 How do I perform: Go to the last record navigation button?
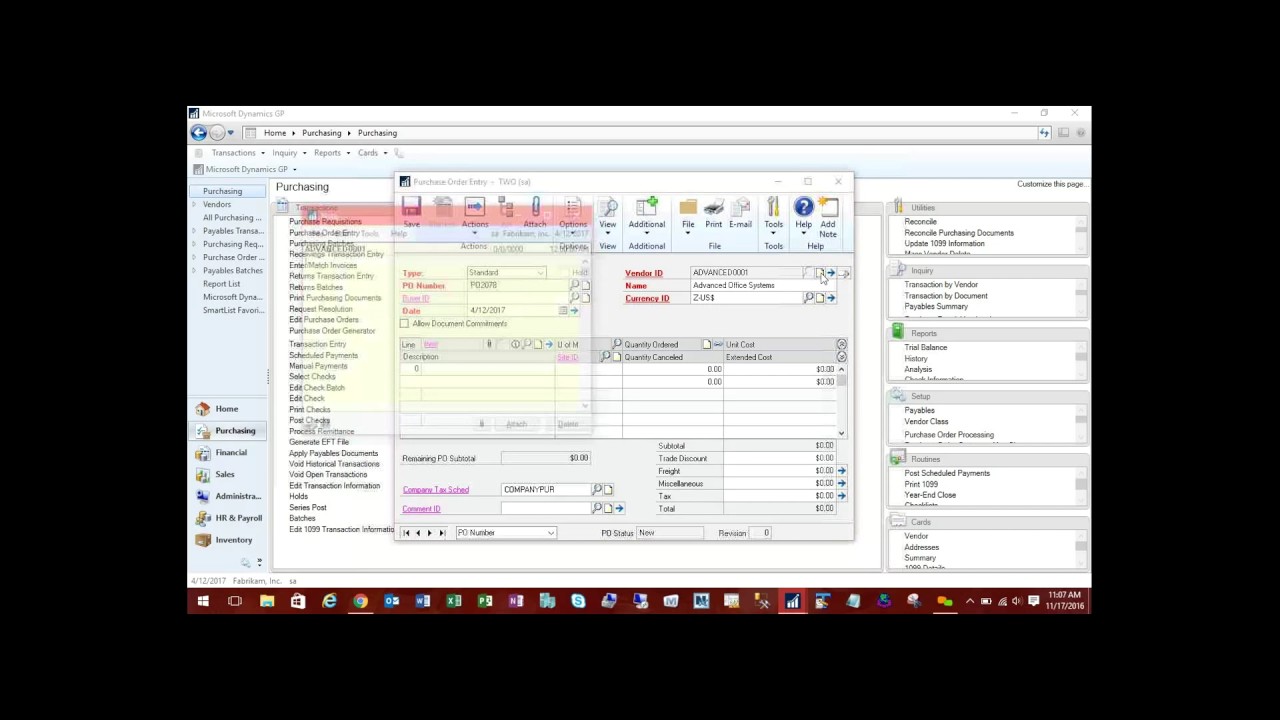pos(442,533)
